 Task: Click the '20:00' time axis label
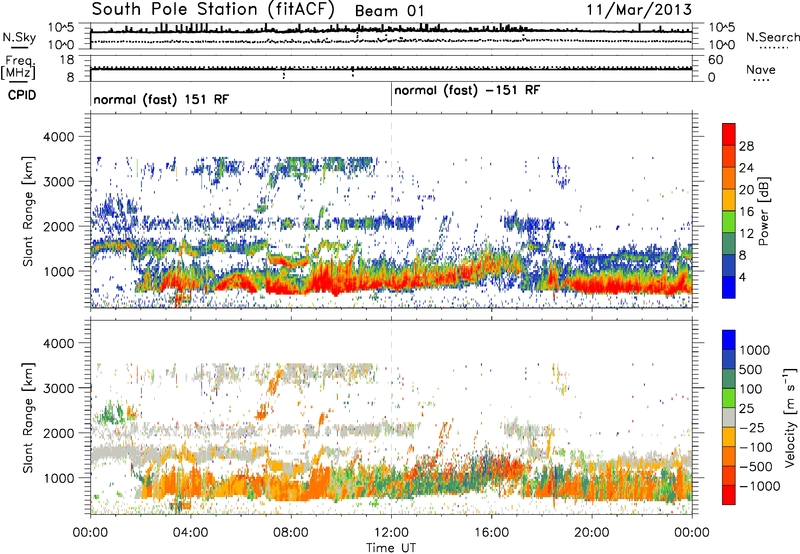[592, 533]
